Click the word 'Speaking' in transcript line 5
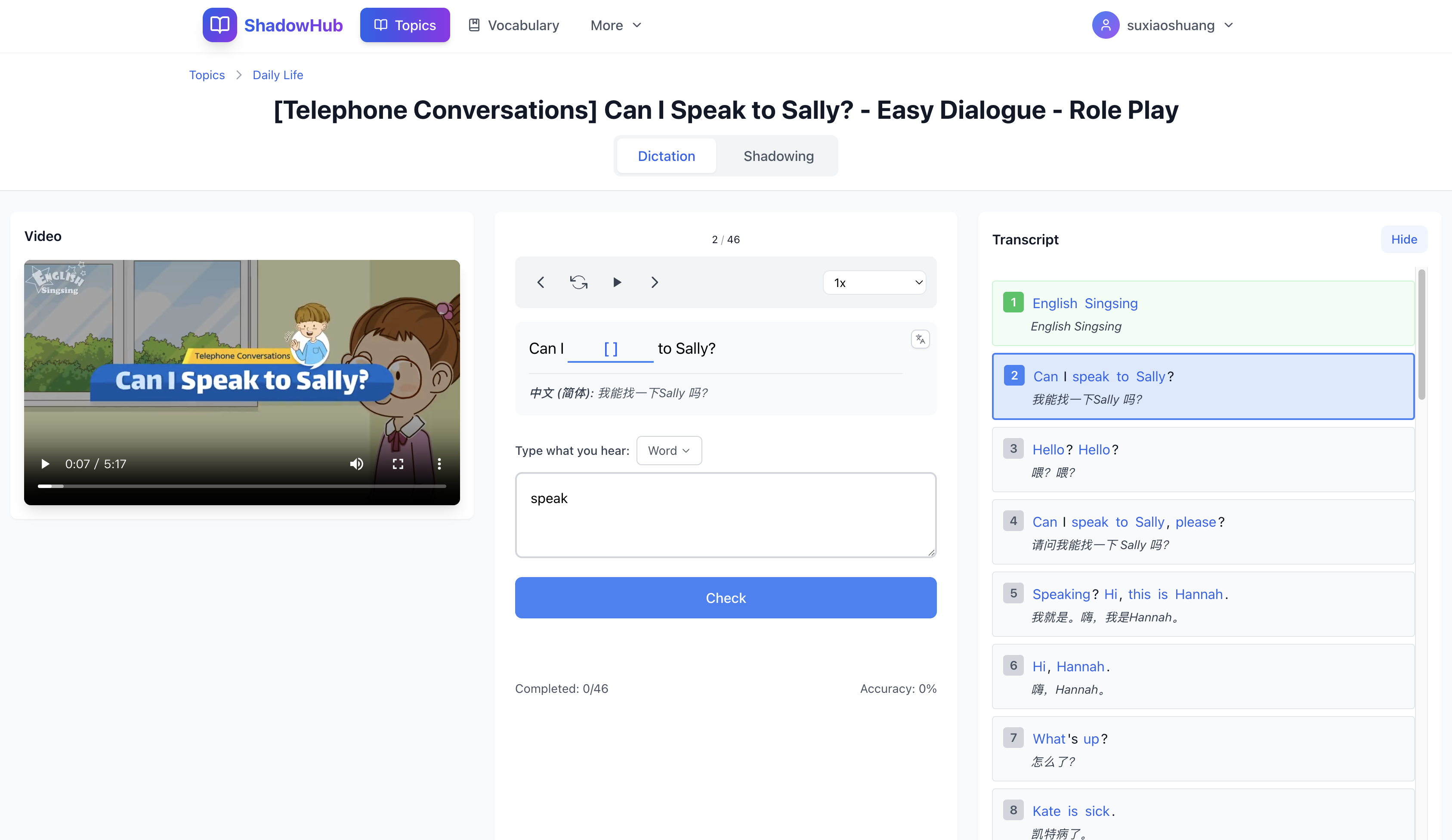This screenshot has width=1452, height=840. pyautogui.click(x=1061, y=594)
